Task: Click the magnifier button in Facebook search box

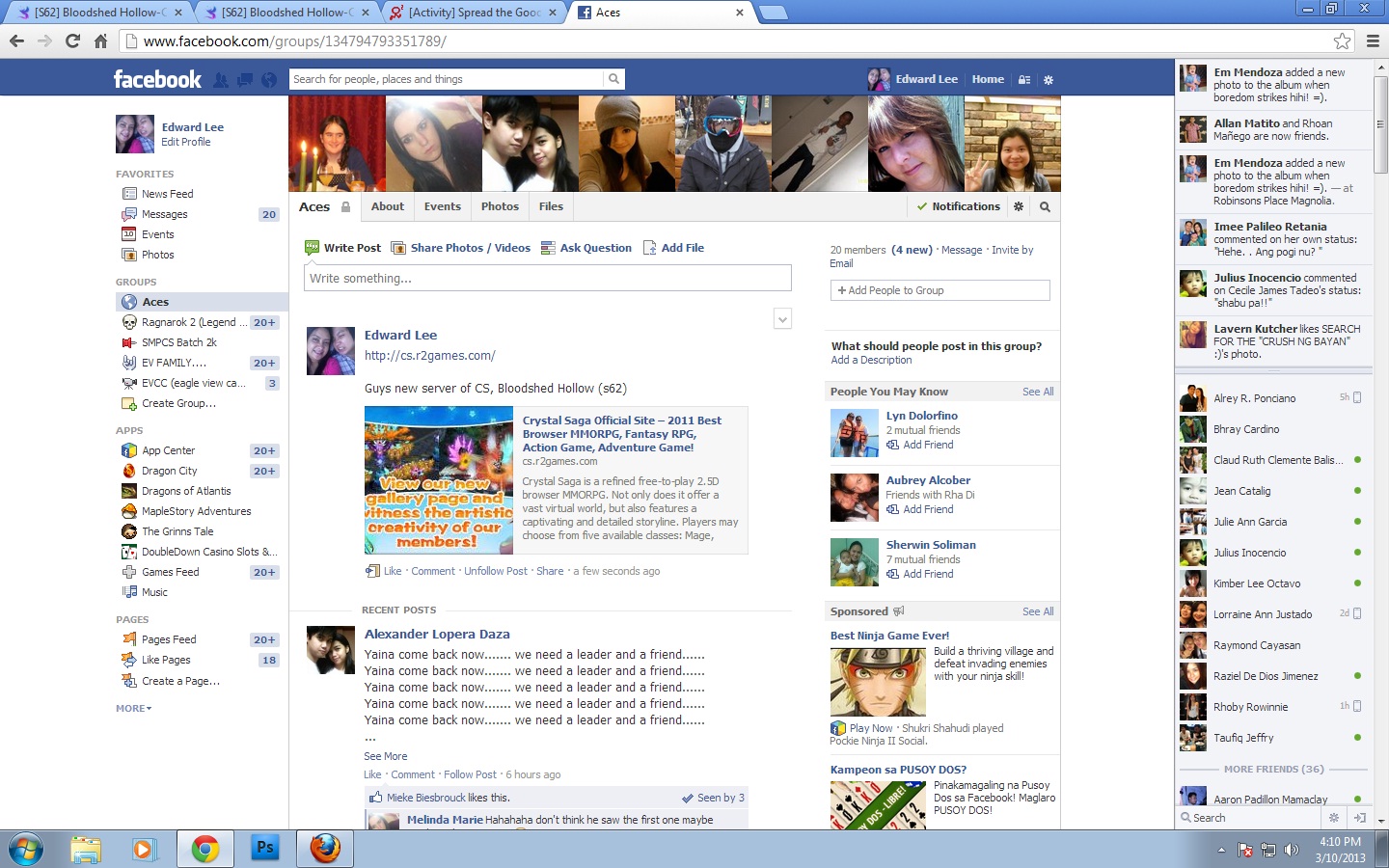Action: (x=613, y=79)
